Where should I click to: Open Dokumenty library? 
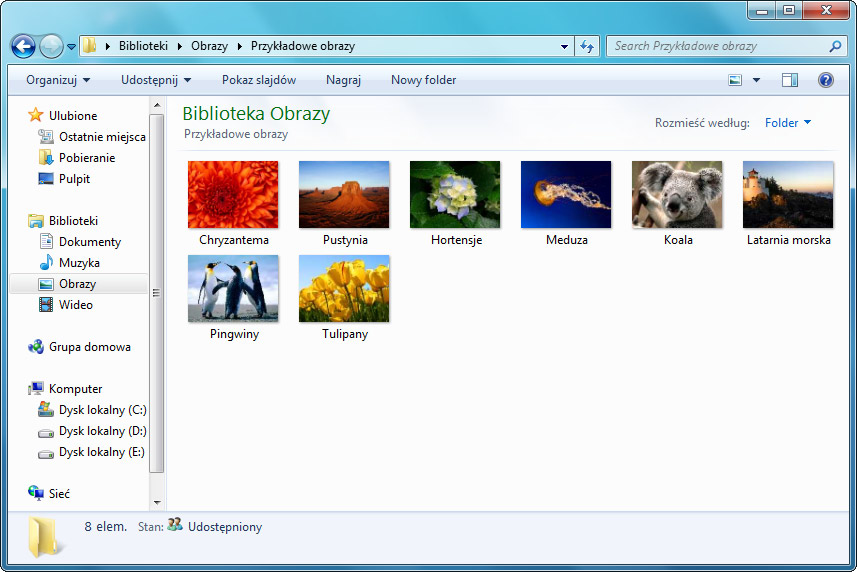90,241
